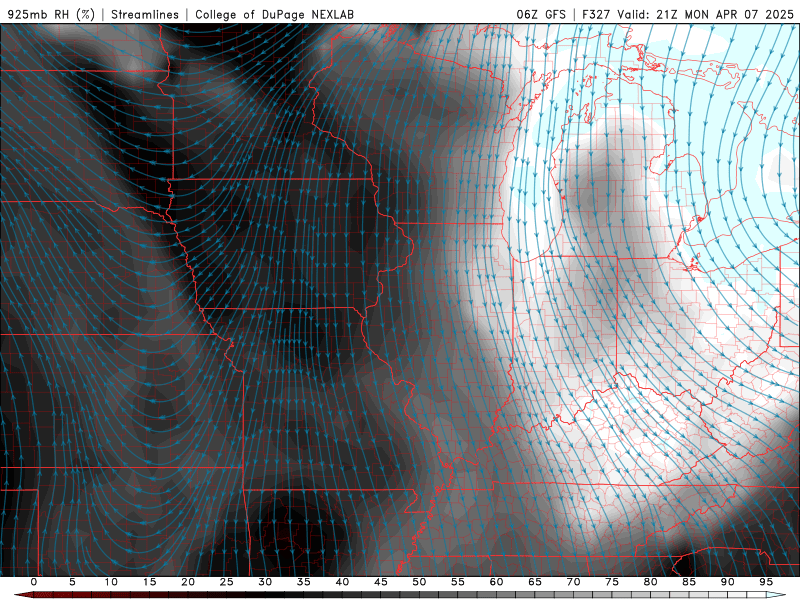The image size is (800, 600).
Task: Click the dark red low-humidity end of colorbar
Action: pyautogui.click(x=24, y=595)
